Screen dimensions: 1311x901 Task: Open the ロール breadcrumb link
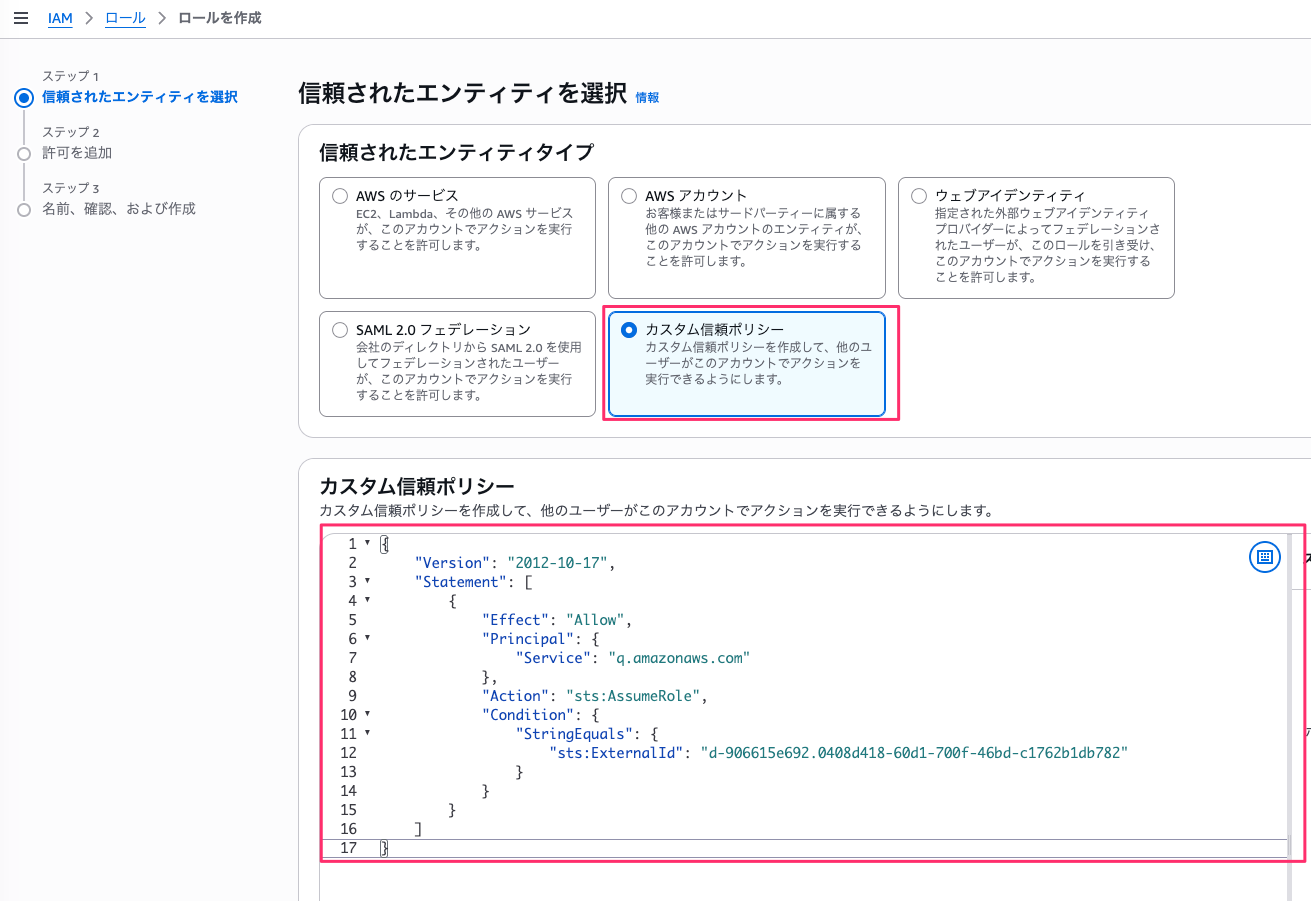point(125,18)
